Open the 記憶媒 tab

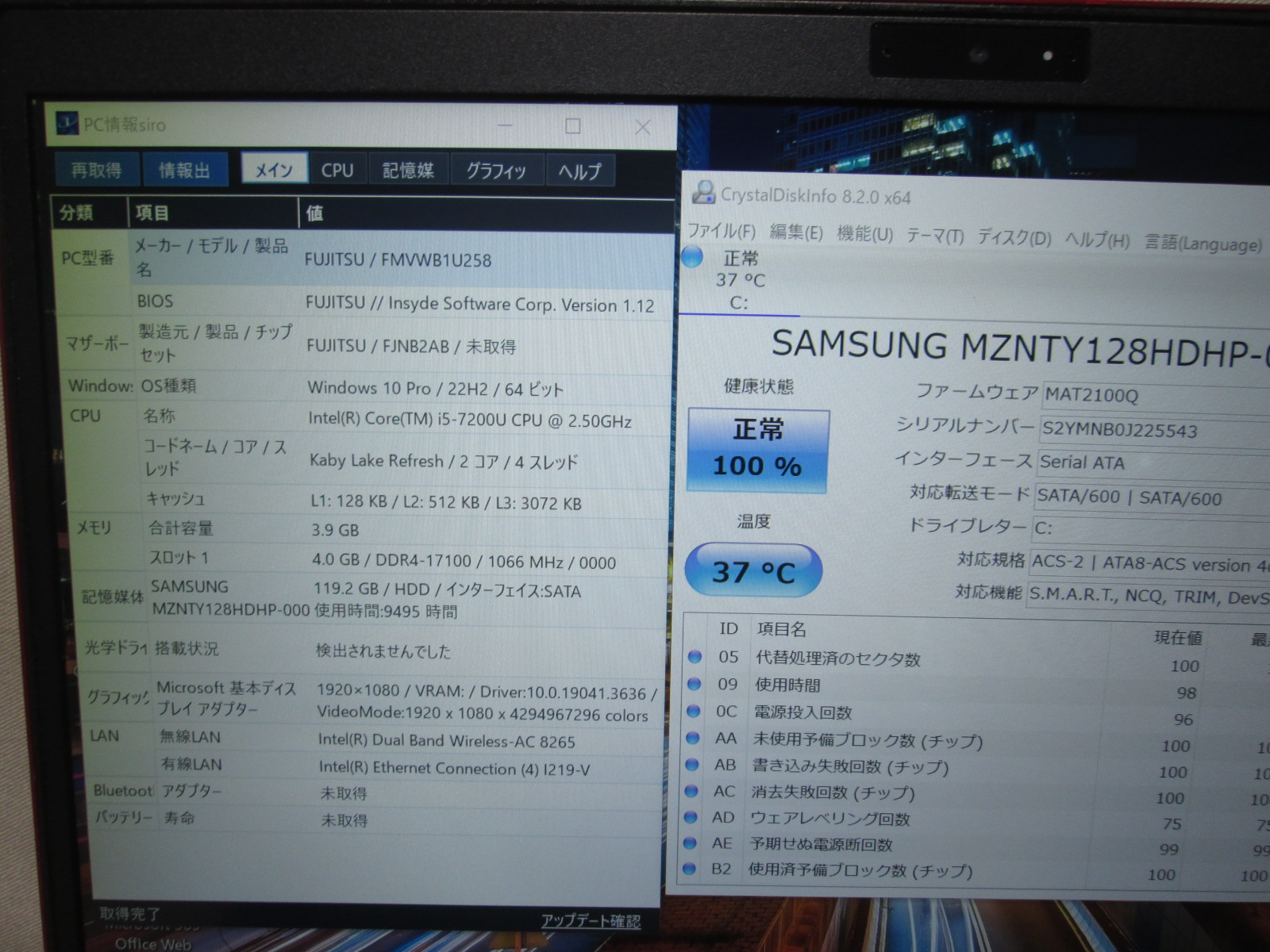[x=408, y=171]
